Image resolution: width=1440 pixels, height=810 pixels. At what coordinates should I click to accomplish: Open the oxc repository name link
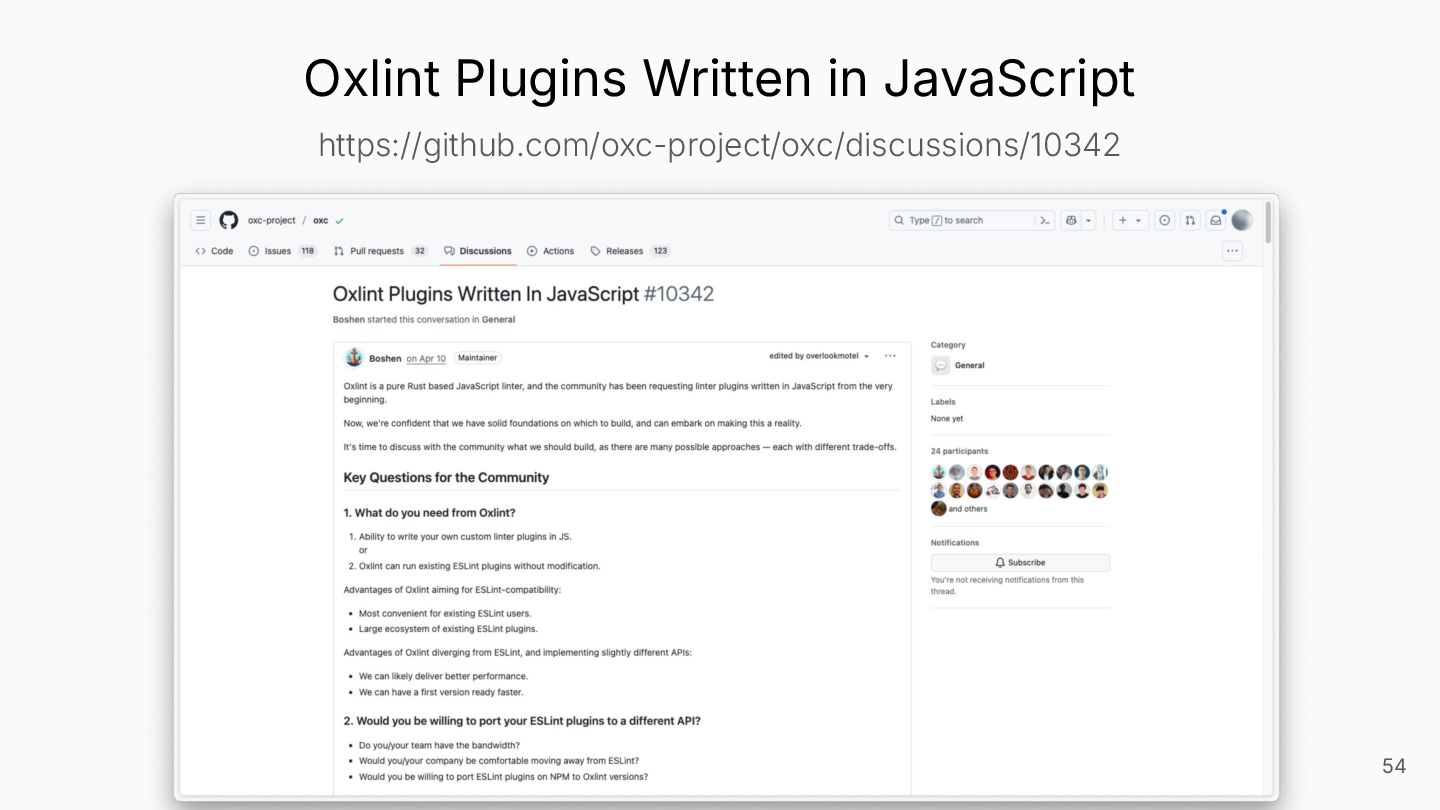point(320,220)
